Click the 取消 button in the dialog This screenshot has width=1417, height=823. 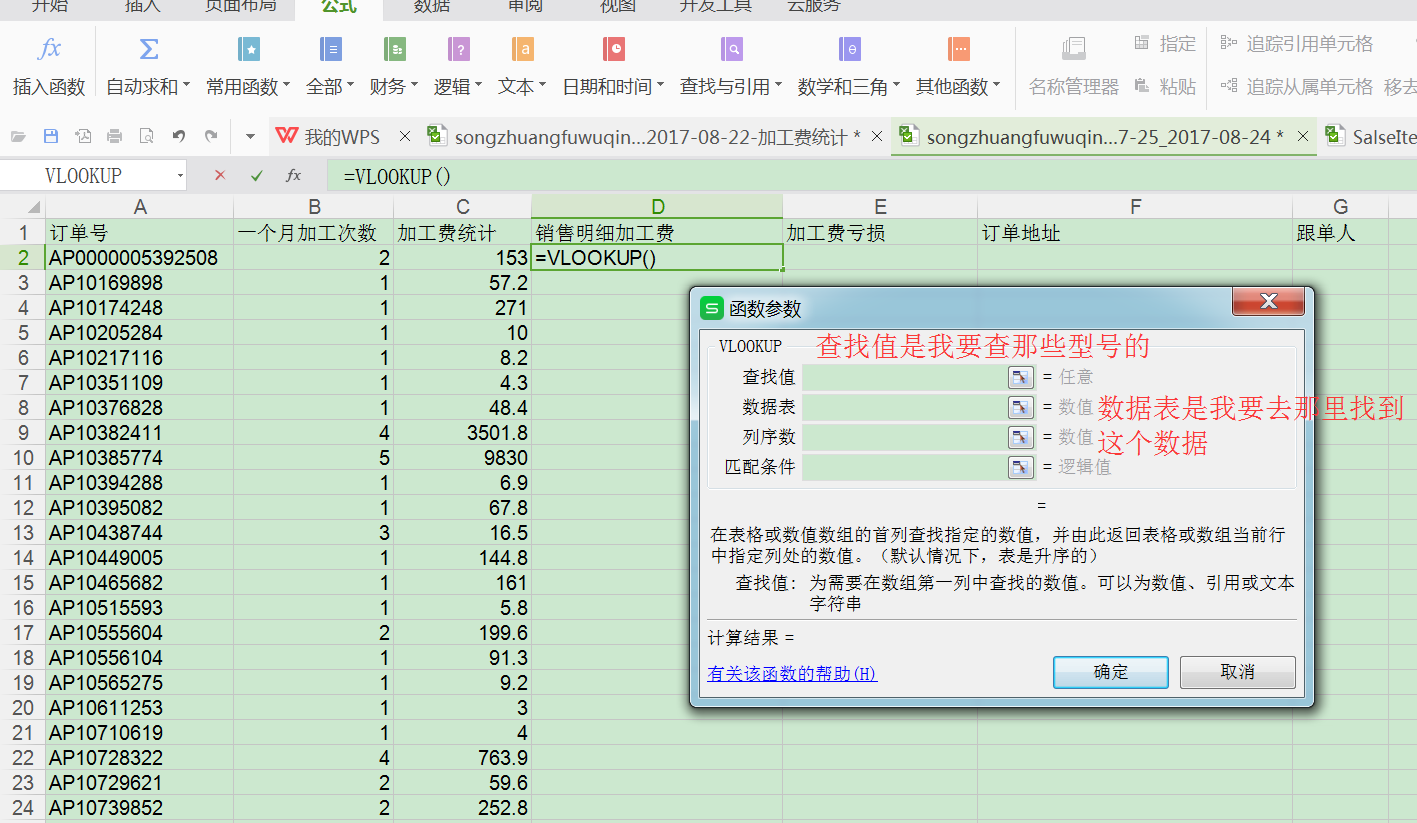point(1238,672)
